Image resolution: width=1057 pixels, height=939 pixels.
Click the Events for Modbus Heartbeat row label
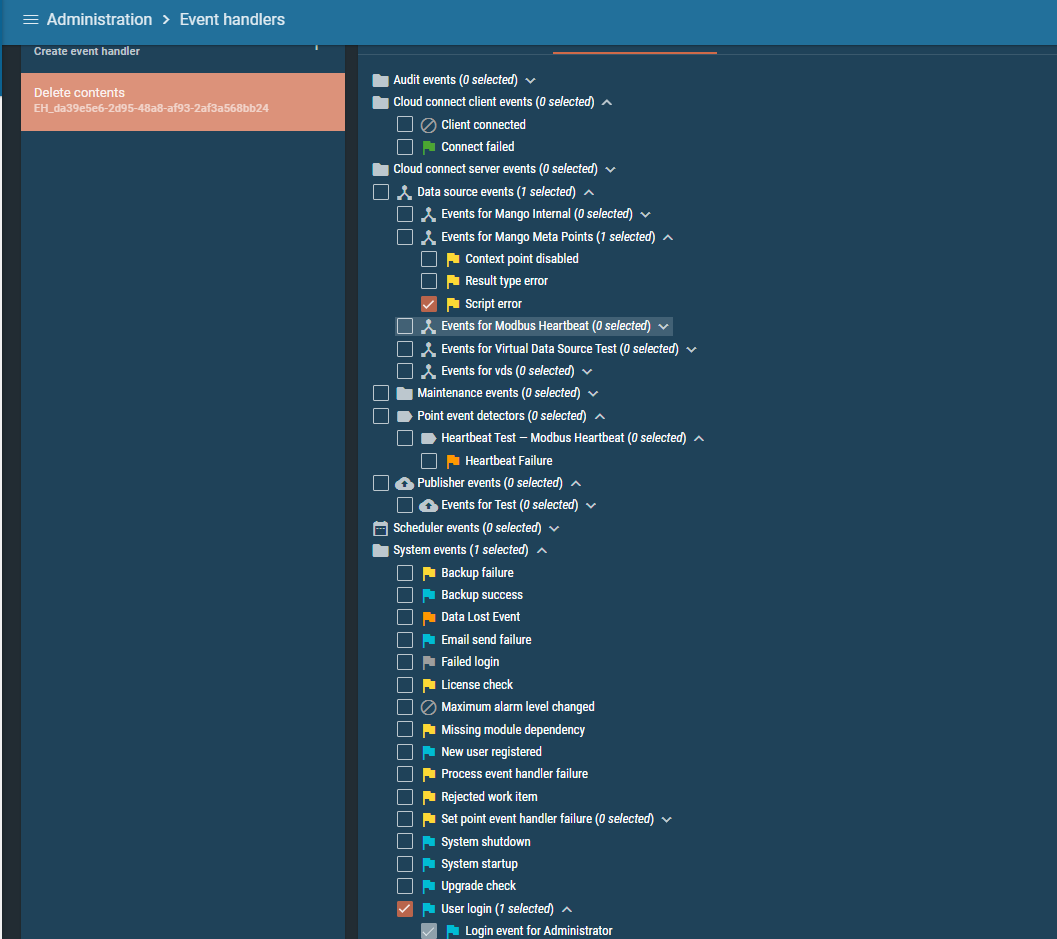pos(546,326)
